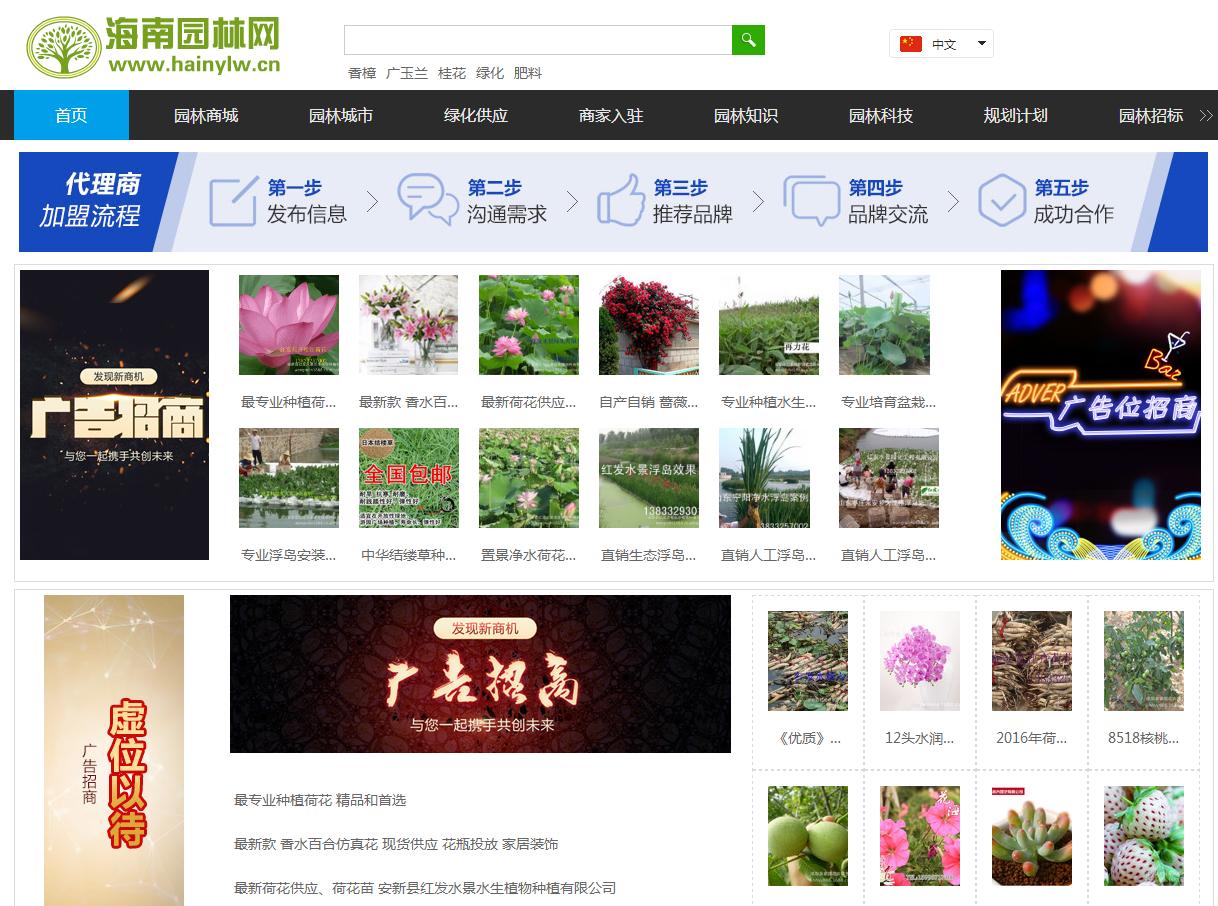Click inside the search input field
1218x906 pixels.
(535, 40)
